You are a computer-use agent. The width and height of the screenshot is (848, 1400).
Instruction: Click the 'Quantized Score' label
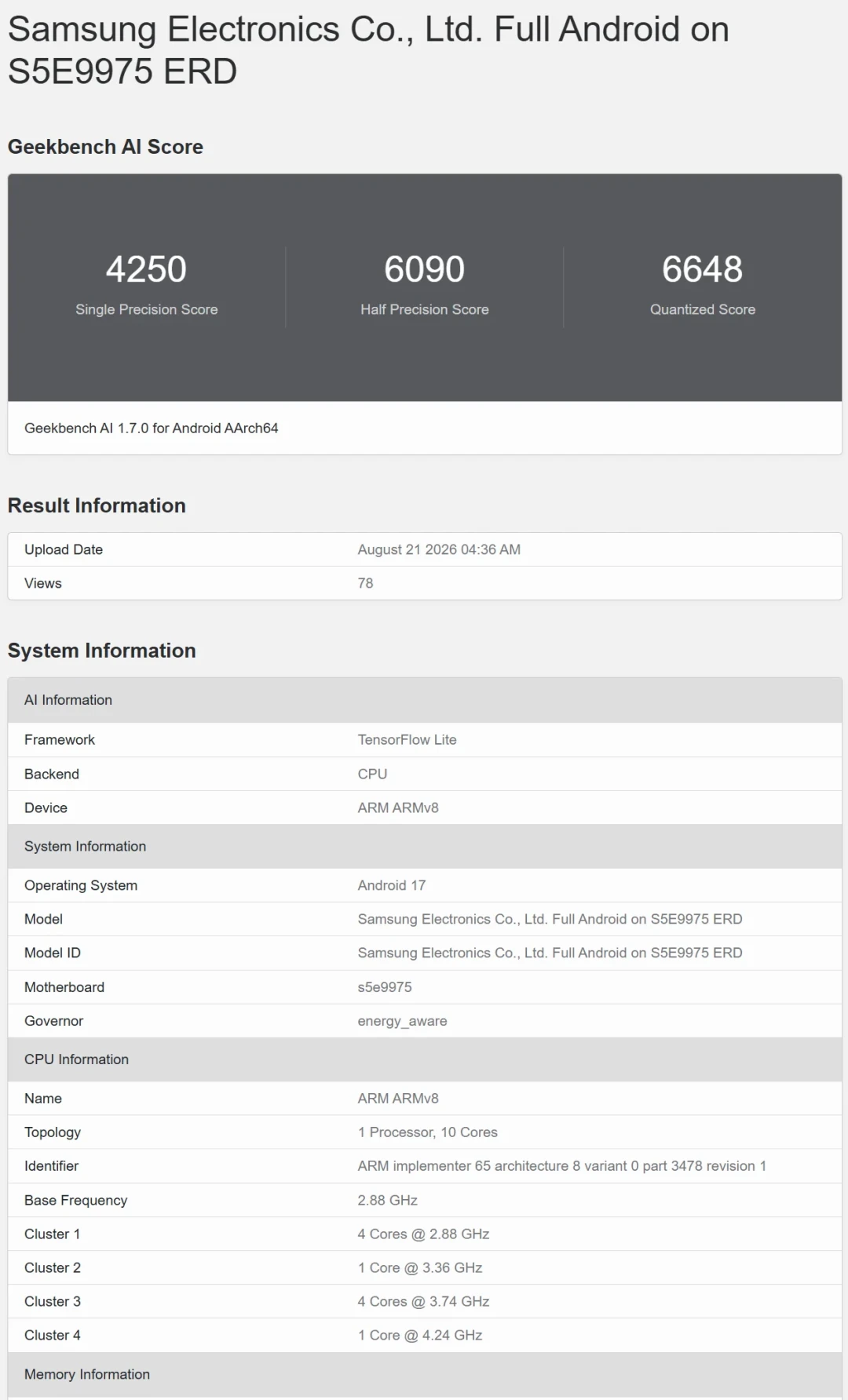click(702, 309)
